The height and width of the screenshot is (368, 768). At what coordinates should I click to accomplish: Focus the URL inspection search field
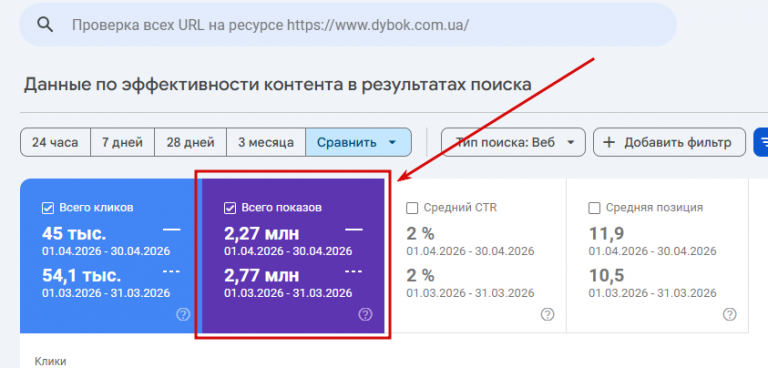pyautogui.click(x=348, y=25)
